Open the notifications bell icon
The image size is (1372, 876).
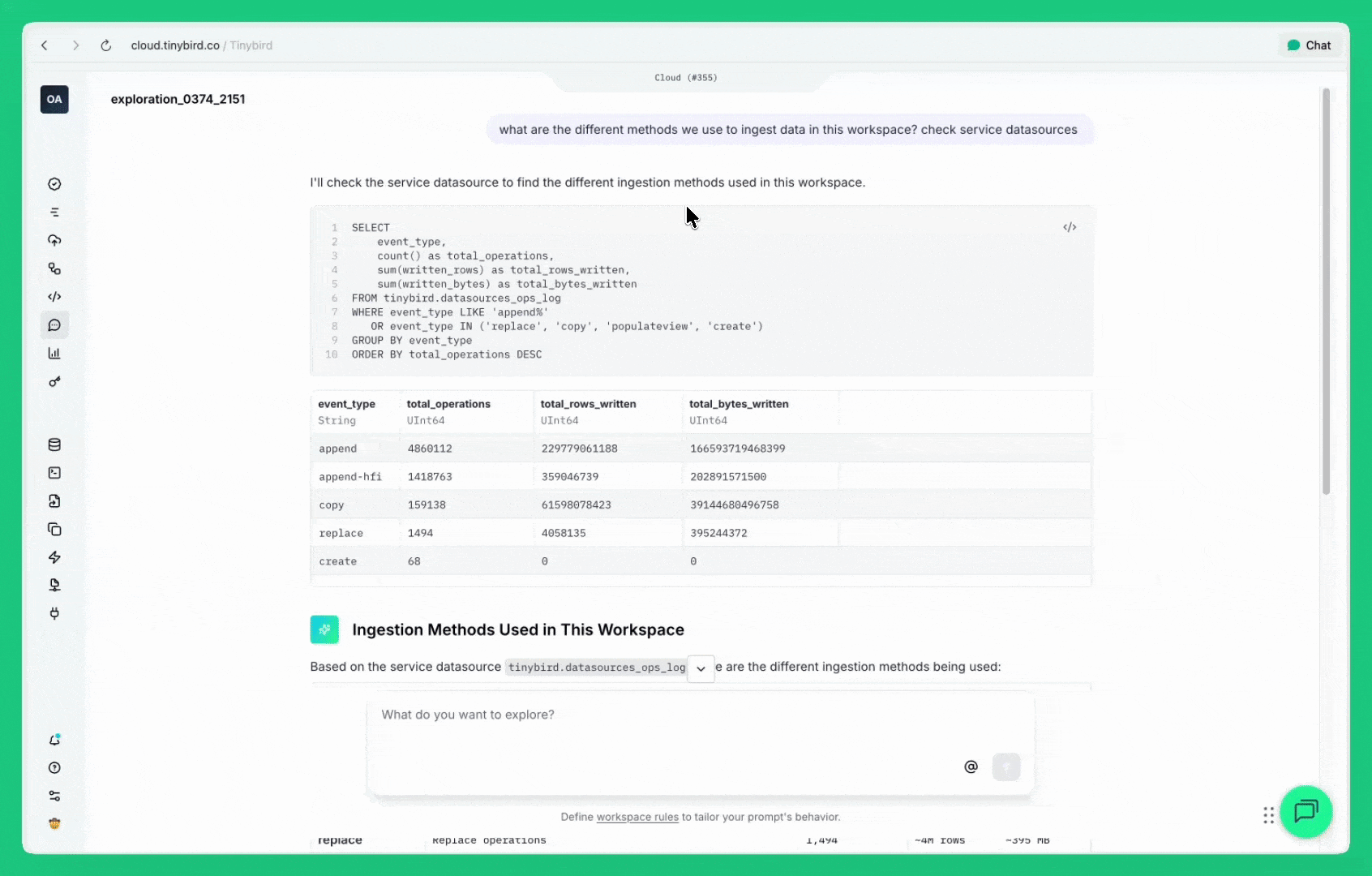point(54,740)
